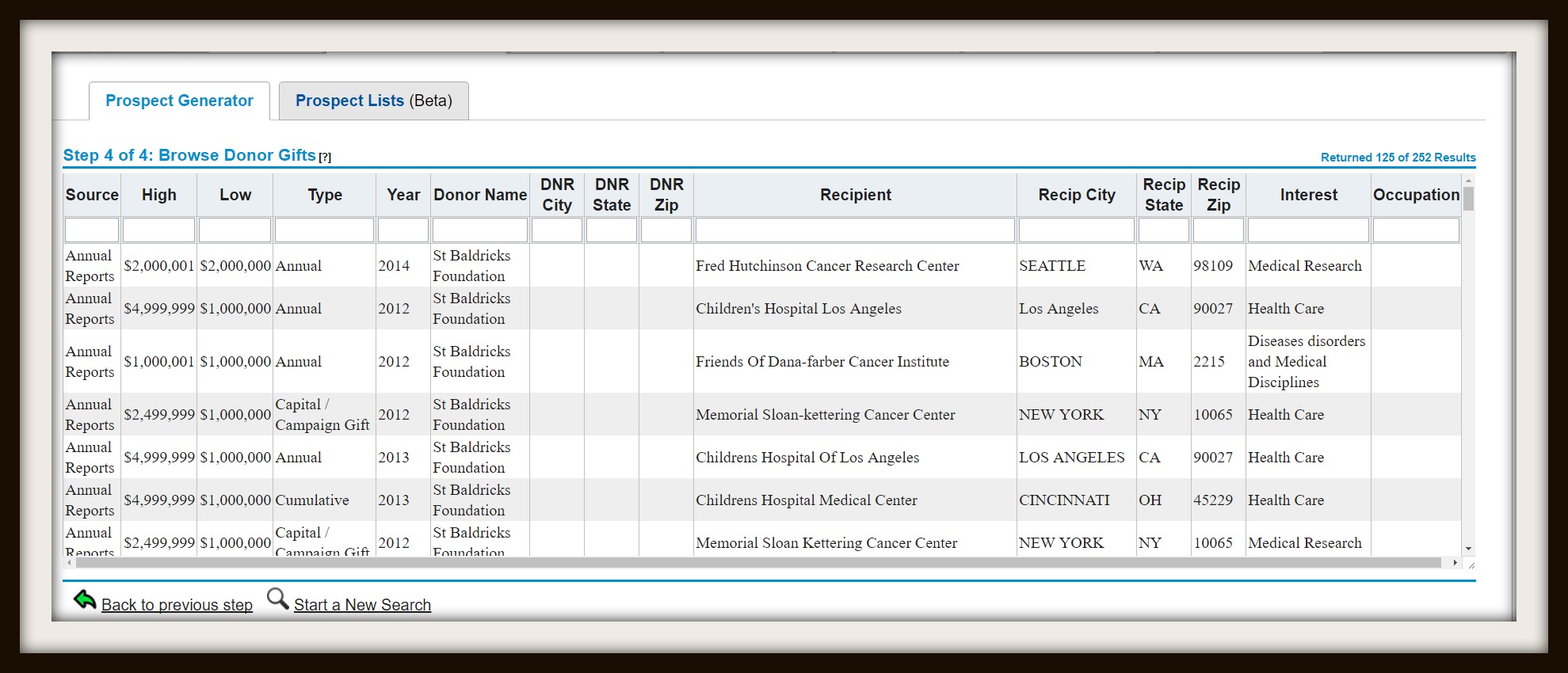Sort by the DNR Zip column header

tap(666, 195)
